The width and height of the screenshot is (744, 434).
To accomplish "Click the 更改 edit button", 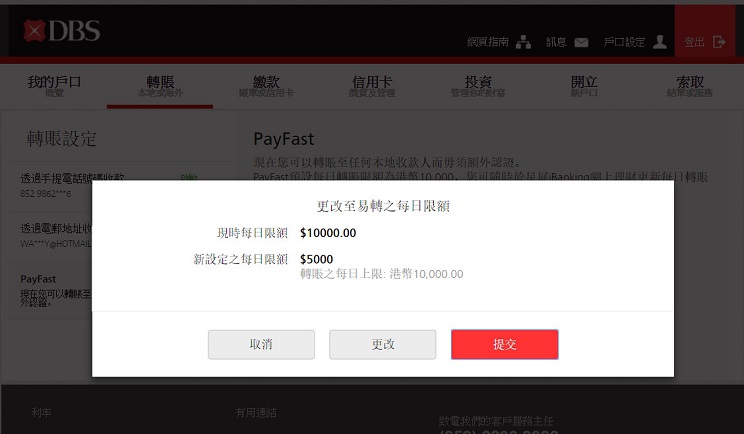I will [x=382, y=344].
